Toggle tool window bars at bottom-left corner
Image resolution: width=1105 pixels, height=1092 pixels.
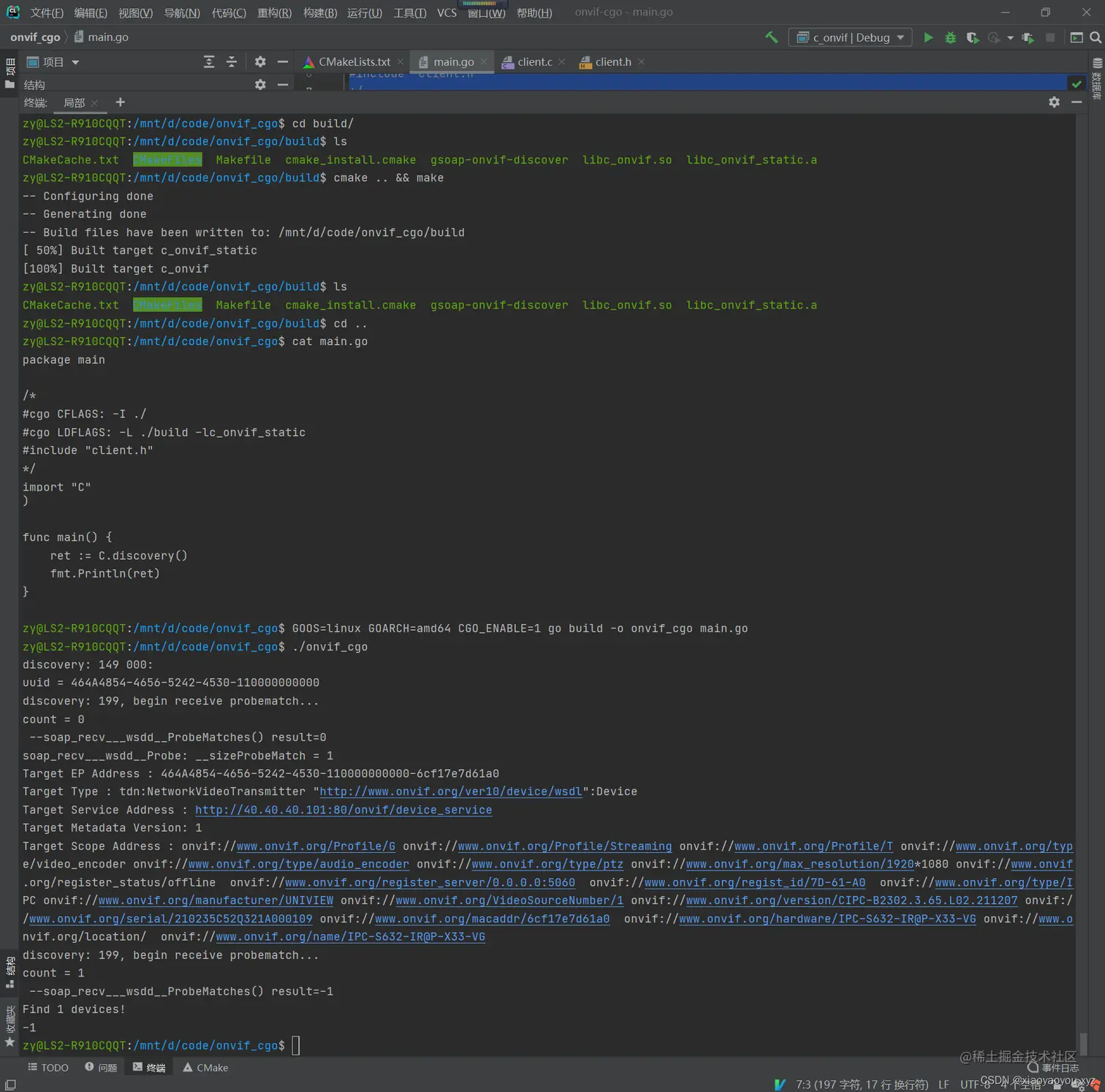pyautogui.click(x=10, y=1085)
